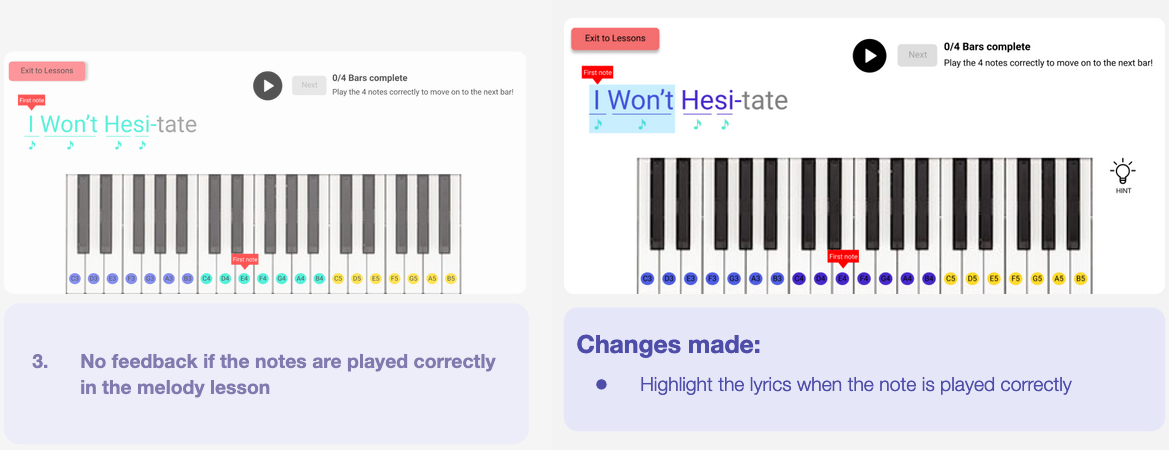Image resolution: width=1169 pixels, height=450 pixels.
Task: Click the word "Won't" in left lyrics
Action: click(69, 125)
